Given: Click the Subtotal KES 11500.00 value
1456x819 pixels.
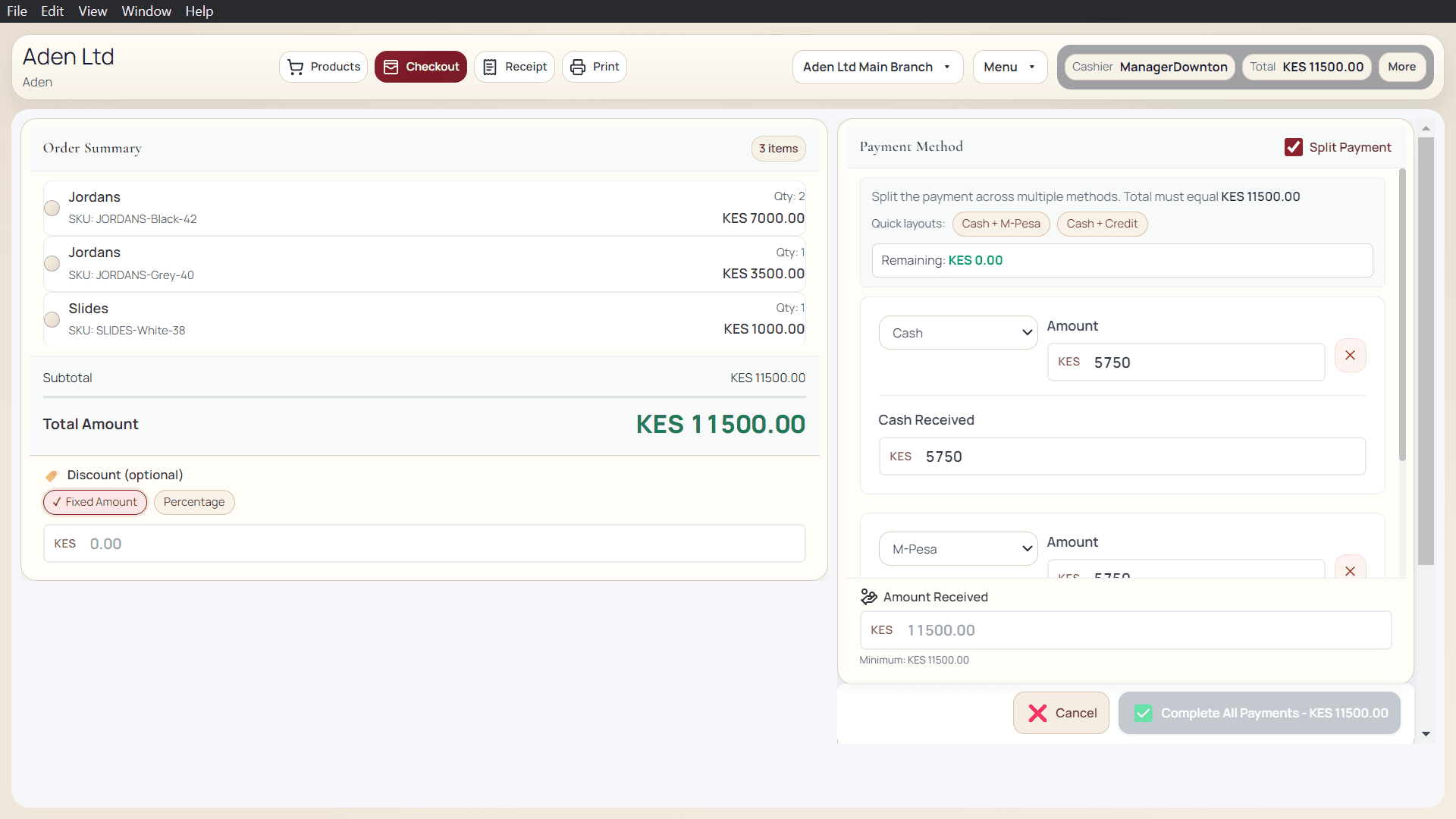Looking at the screenshot, I should pos(767,378).
